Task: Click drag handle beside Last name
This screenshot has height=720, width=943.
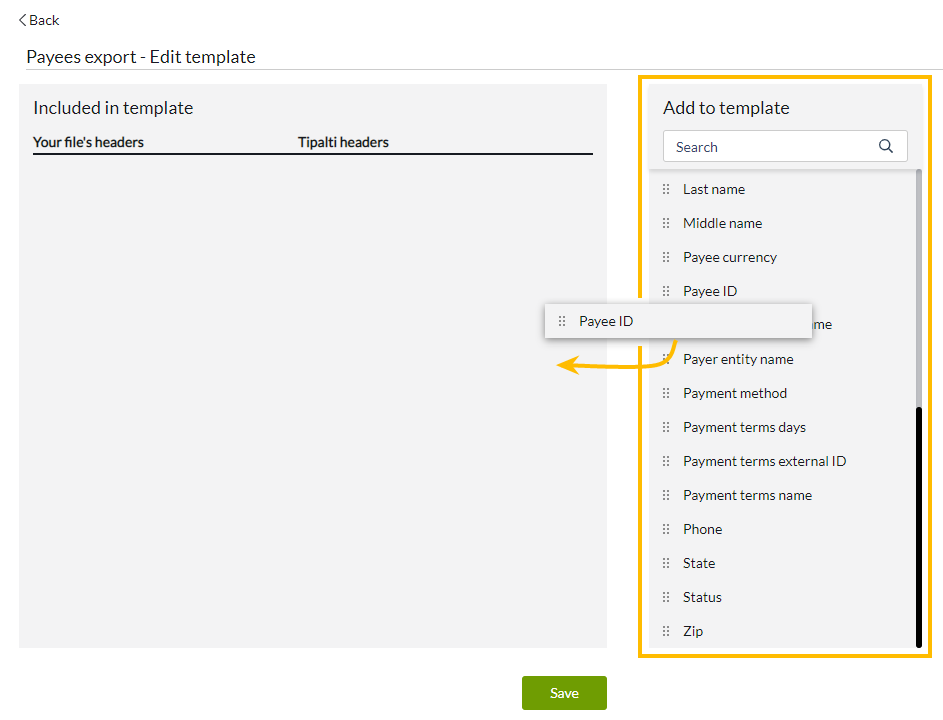Action: pos(666,189)
